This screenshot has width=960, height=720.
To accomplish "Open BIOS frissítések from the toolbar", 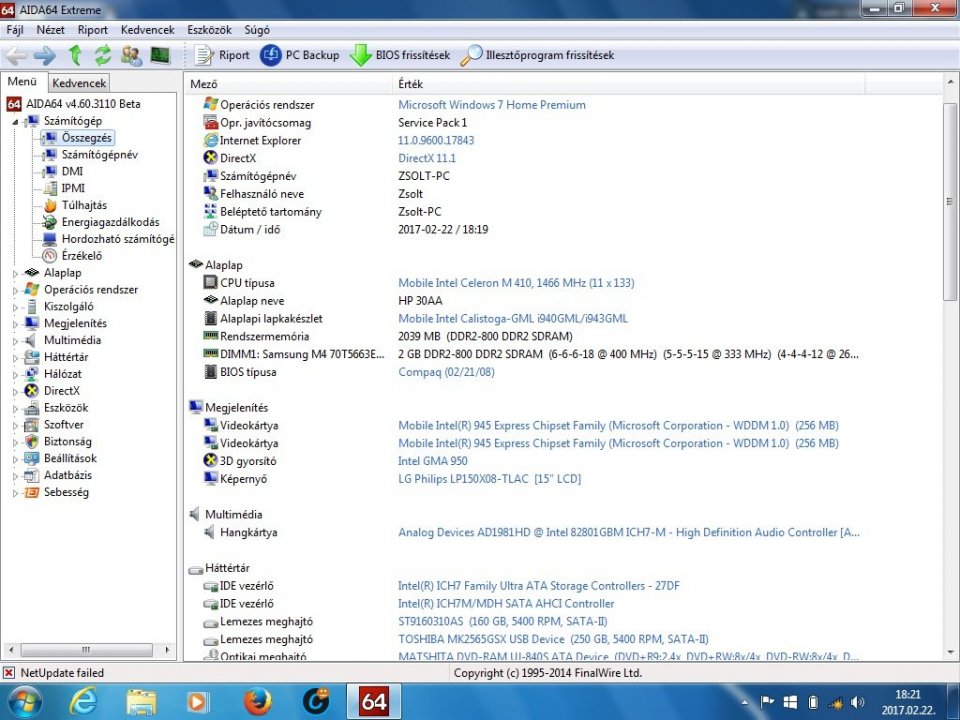I will (x=400, y=56).
